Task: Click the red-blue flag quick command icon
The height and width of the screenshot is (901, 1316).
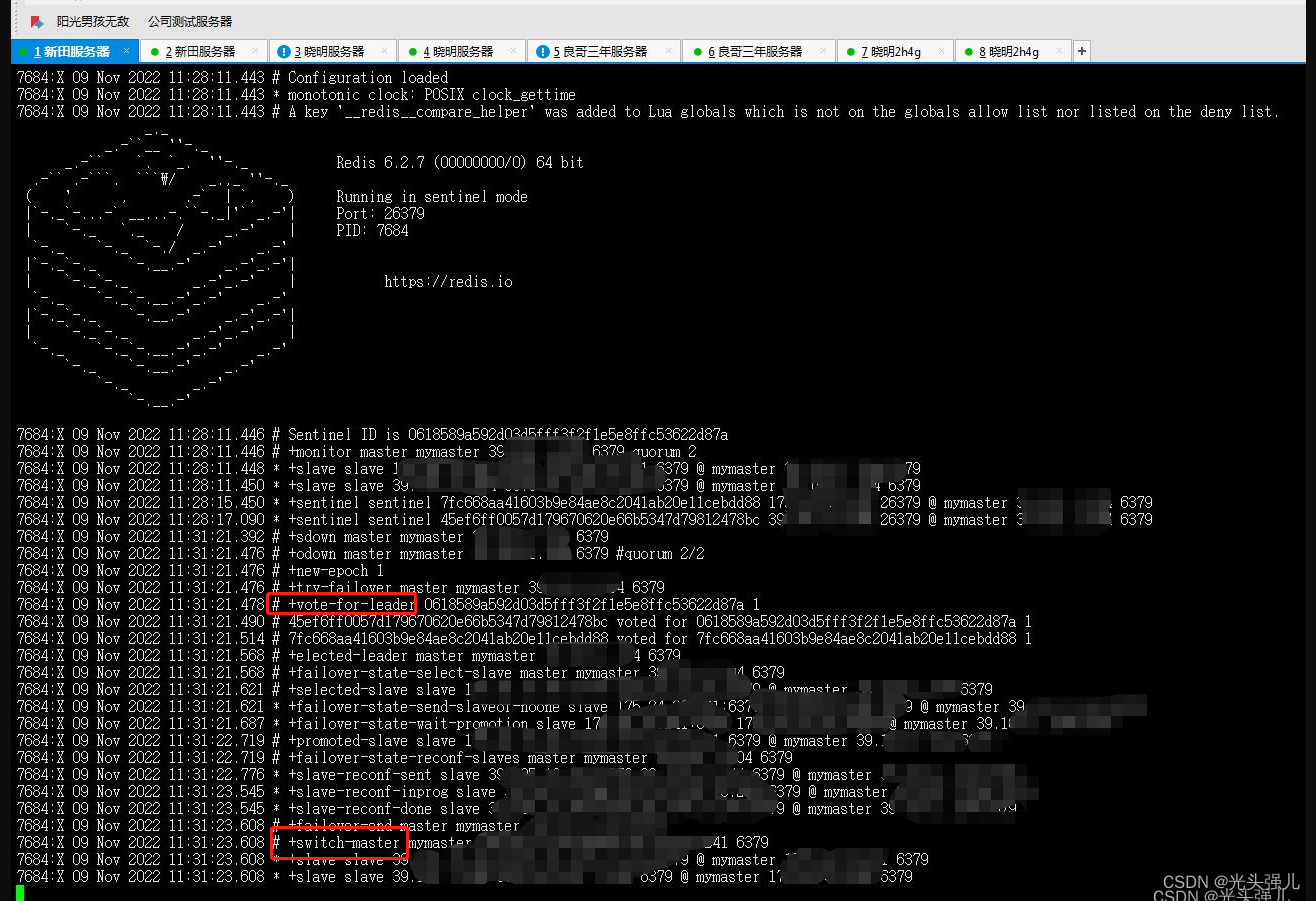Action: [37, 21]
